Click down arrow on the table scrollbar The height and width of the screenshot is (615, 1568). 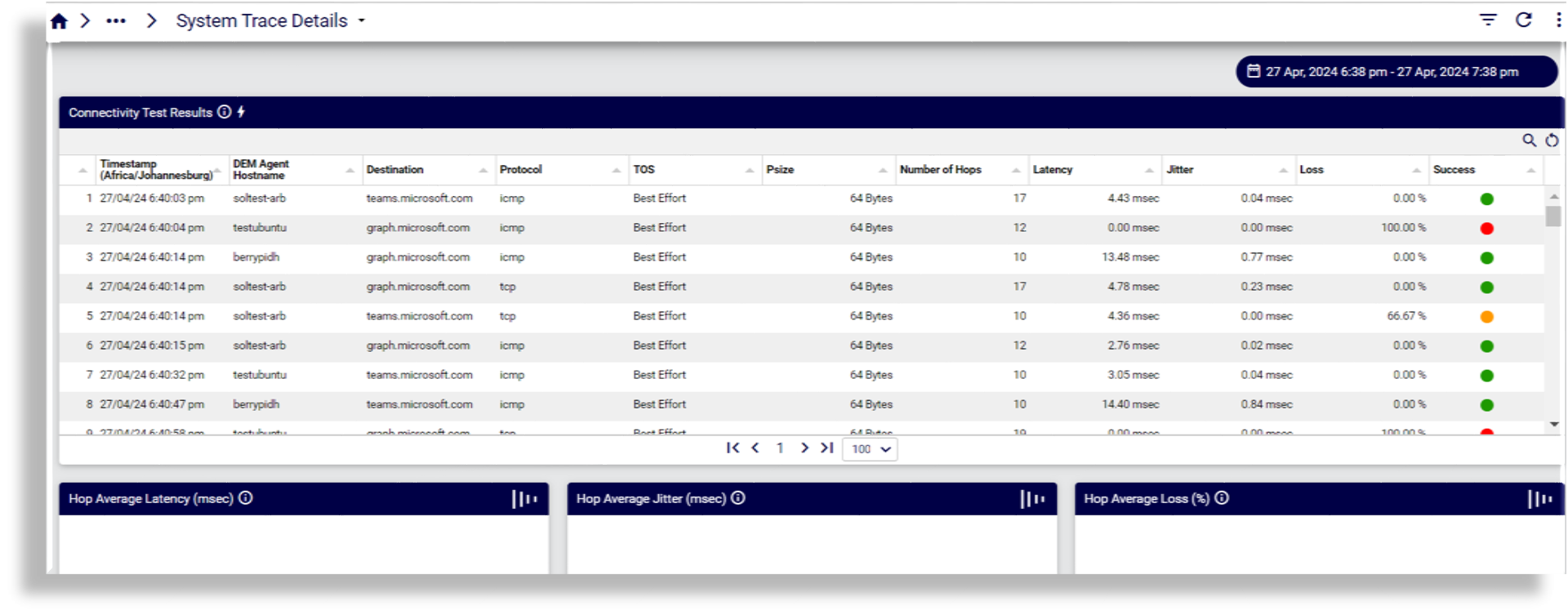coord(1553,425)
